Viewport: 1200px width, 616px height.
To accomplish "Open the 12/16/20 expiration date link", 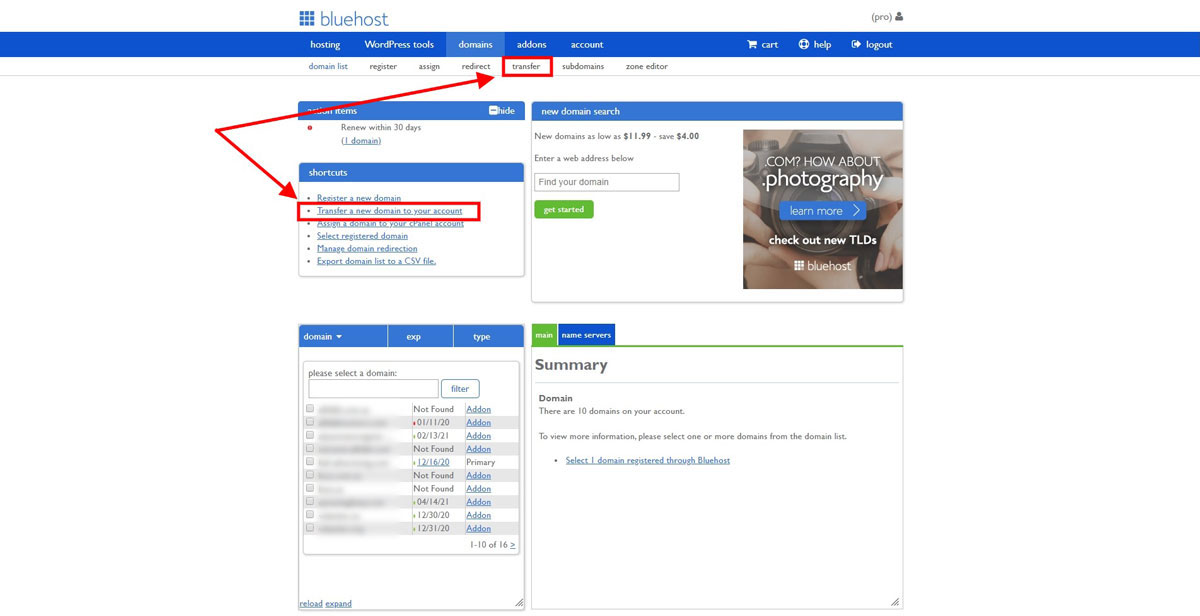I will point(433,462).
